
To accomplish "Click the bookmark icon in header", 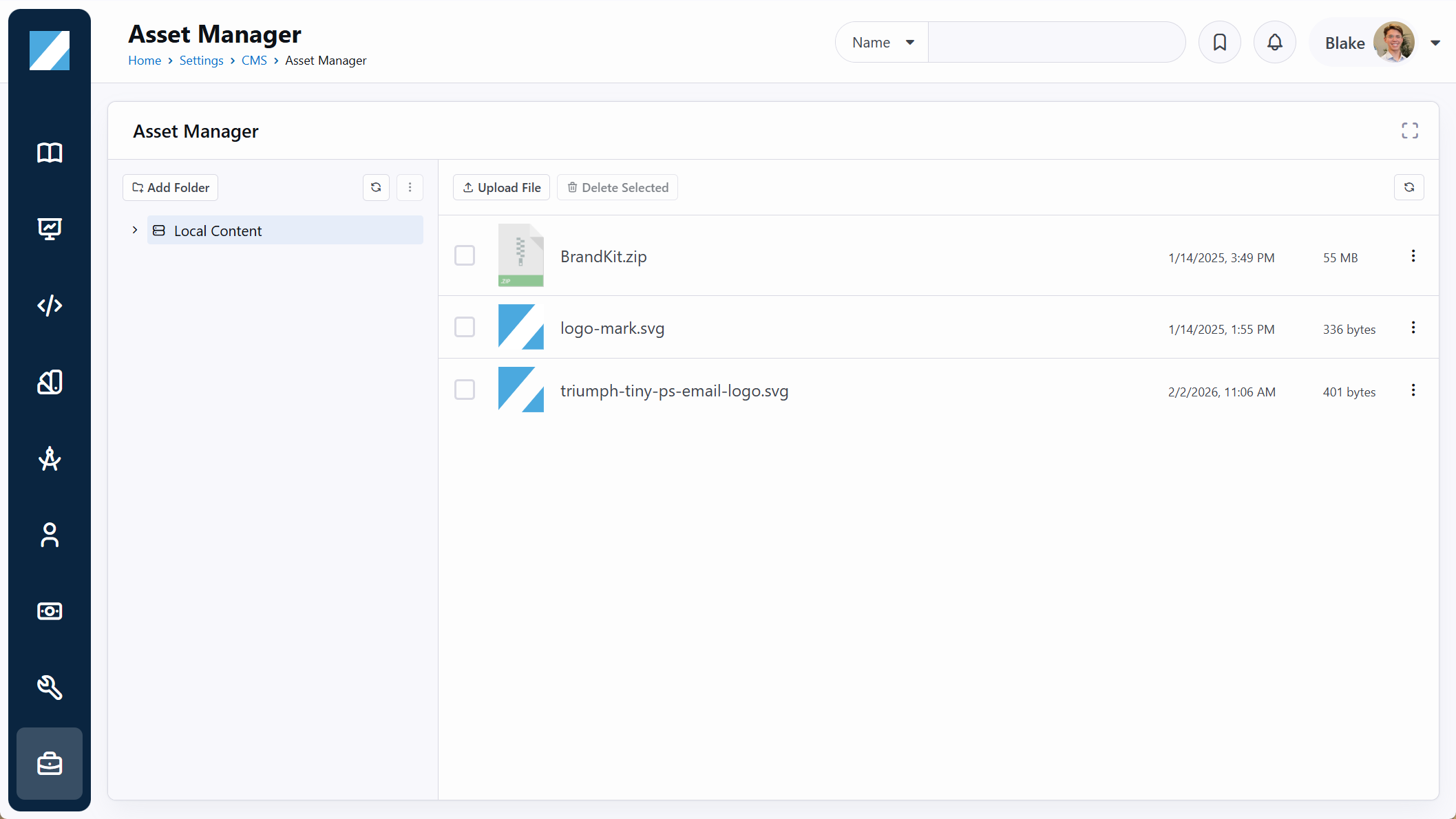I will [1219, 43].
